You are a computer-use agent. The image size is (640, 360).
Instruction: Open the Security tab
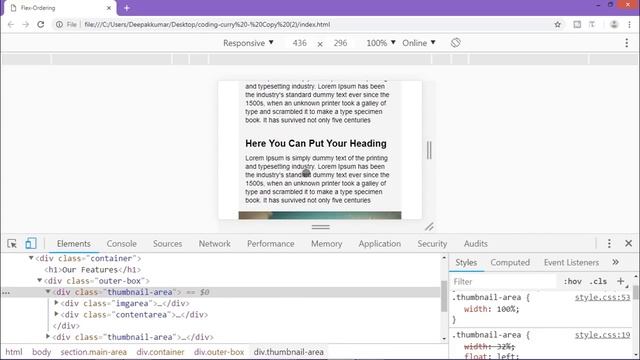click(x=432, y=244)
